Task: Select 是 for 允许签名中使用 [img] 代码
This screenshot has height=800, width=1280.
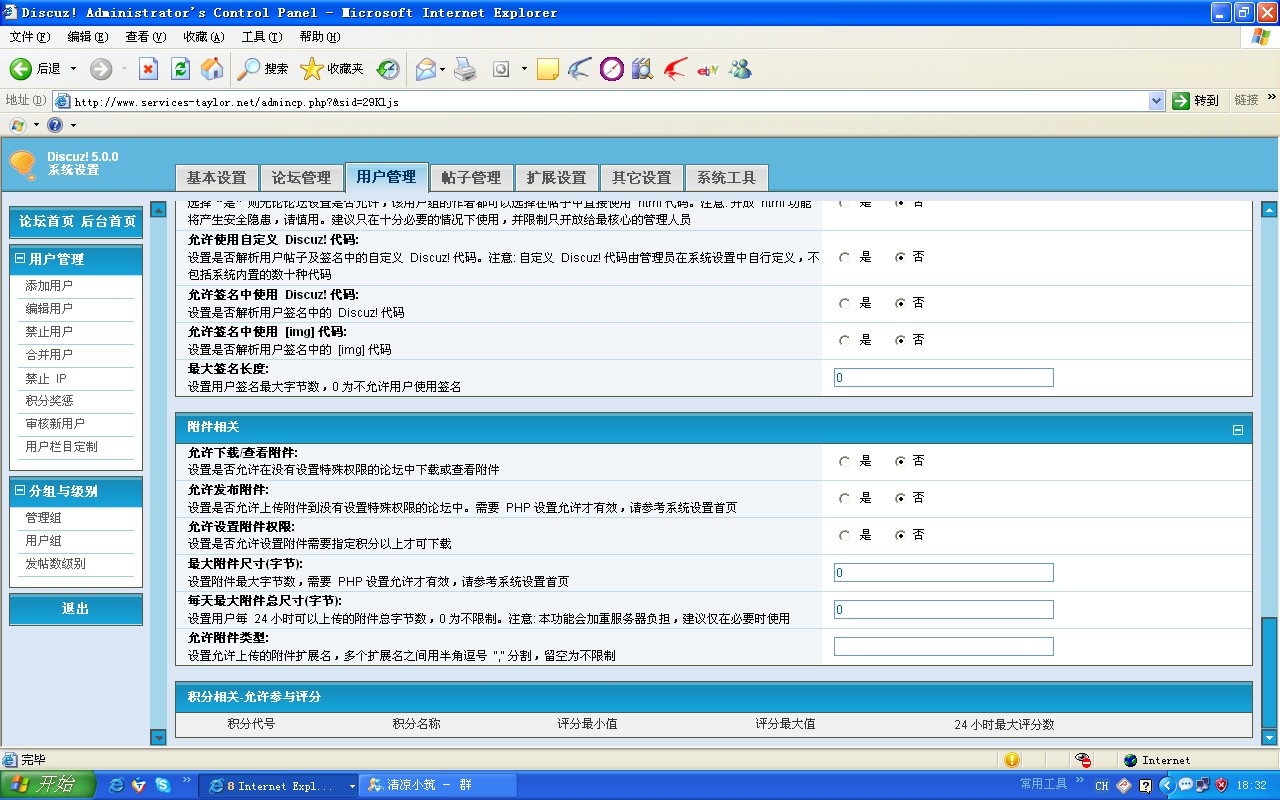Action: click(844, 340)
